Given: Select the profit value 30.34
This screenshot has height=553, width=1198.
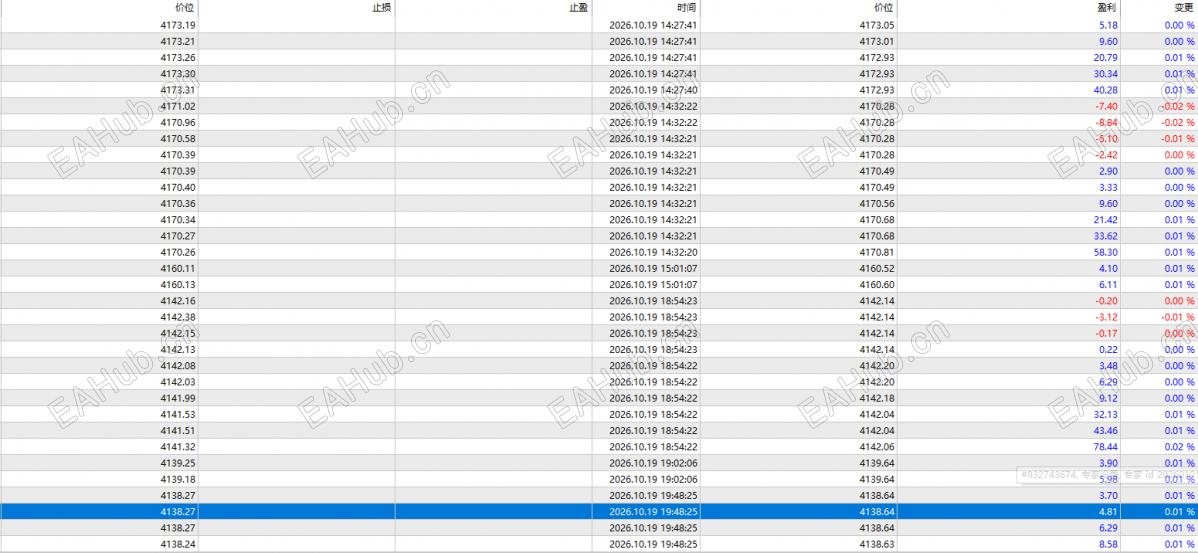Looking at the screenshot, I should 1106,74.
